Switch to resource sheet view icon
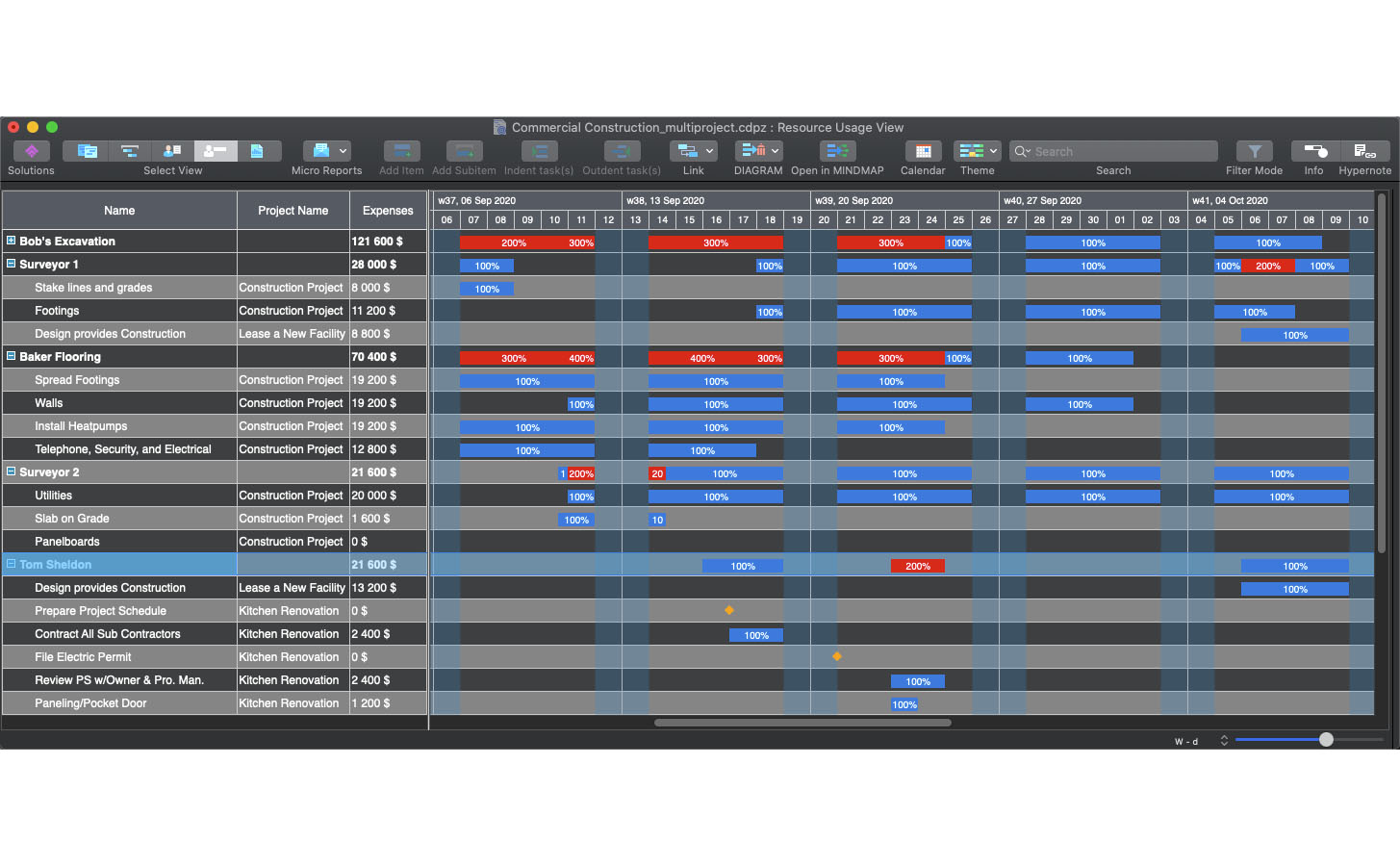The image size is (1400, 866). [x=172, y=151]
